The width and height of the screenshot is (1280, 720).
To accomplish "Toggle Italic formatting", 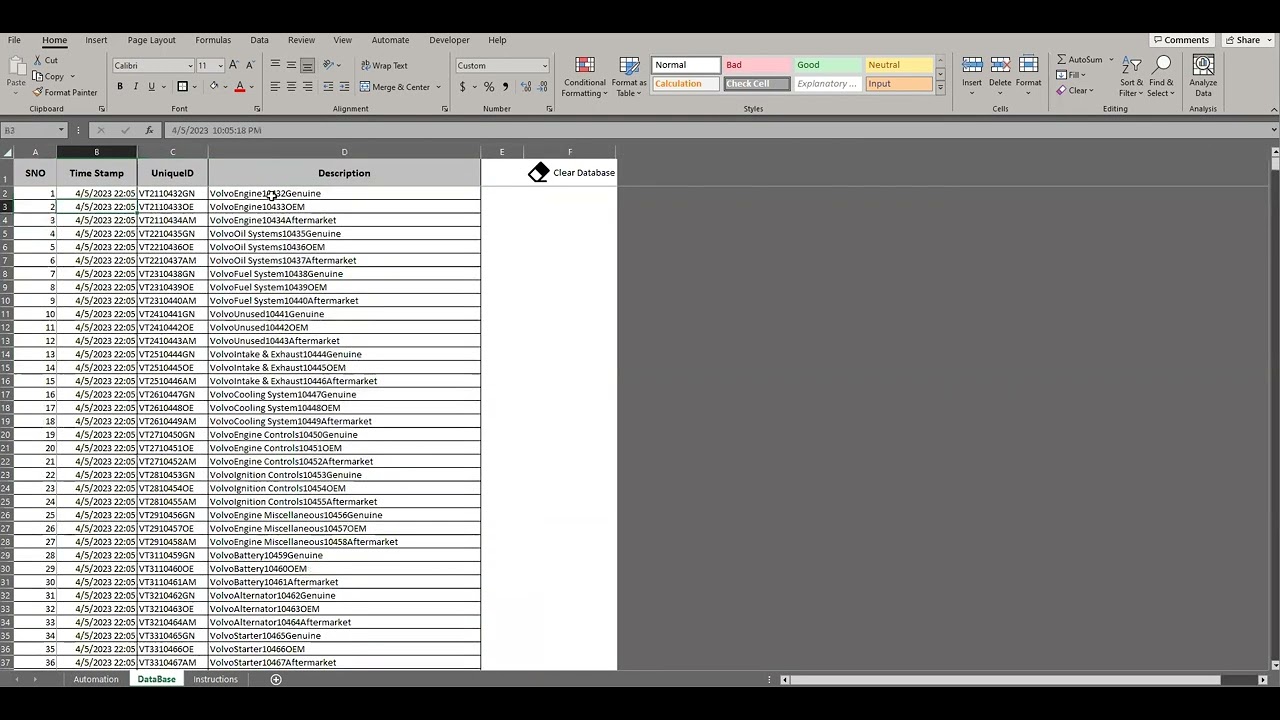I will 136,87.
